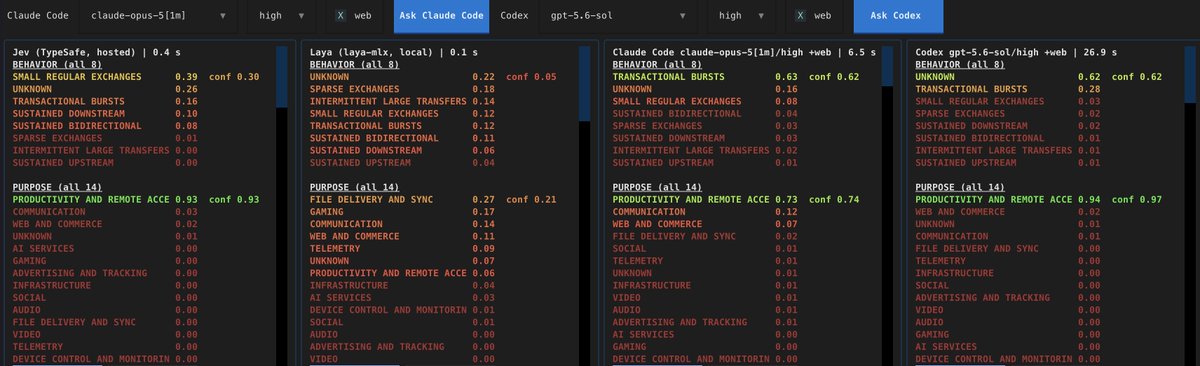Click 'conf 0.05' in the Laya panel
This screenshot has width=1200, height=366.
[531, 76]
